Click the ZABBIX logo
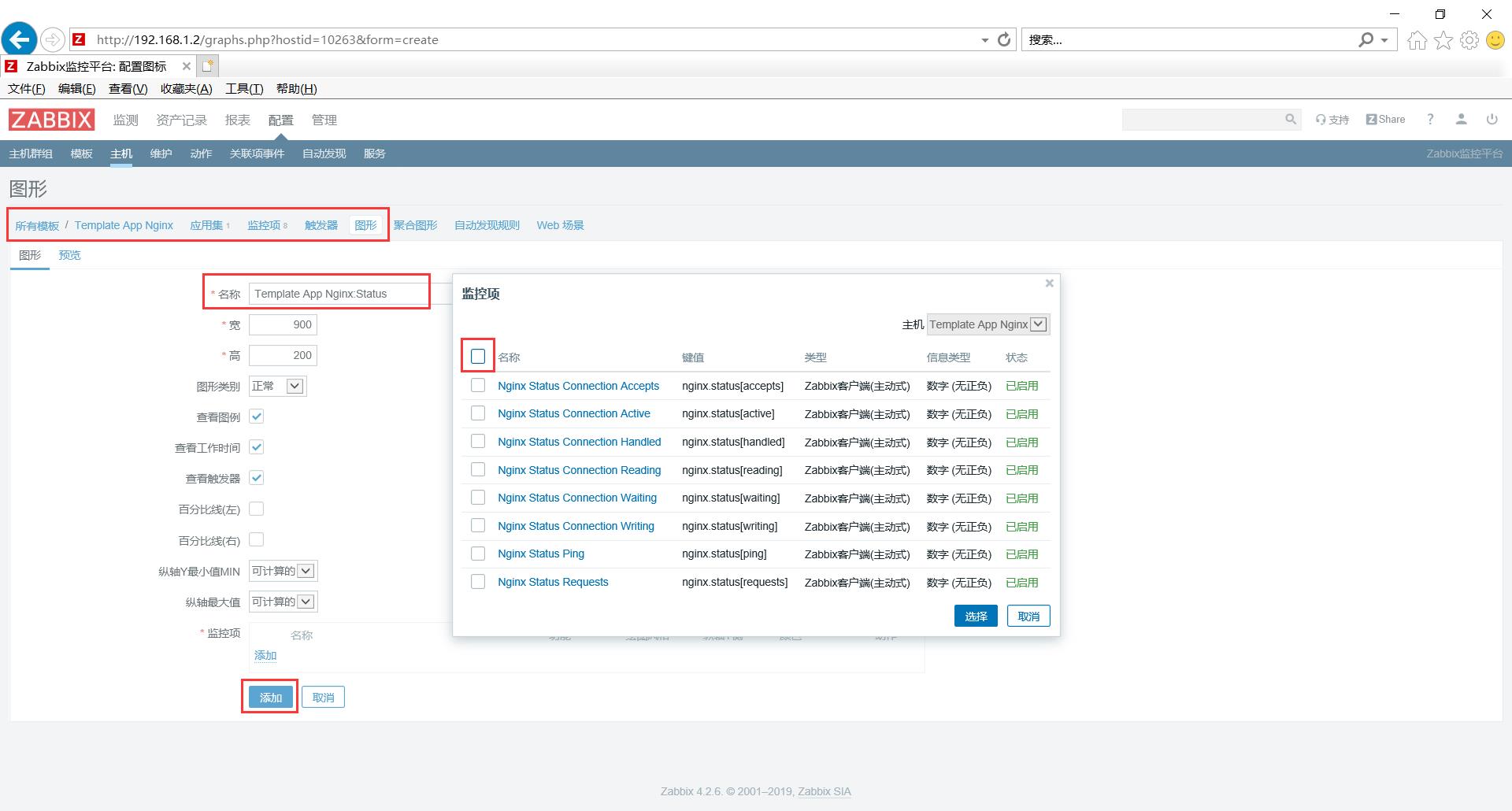 51,120
